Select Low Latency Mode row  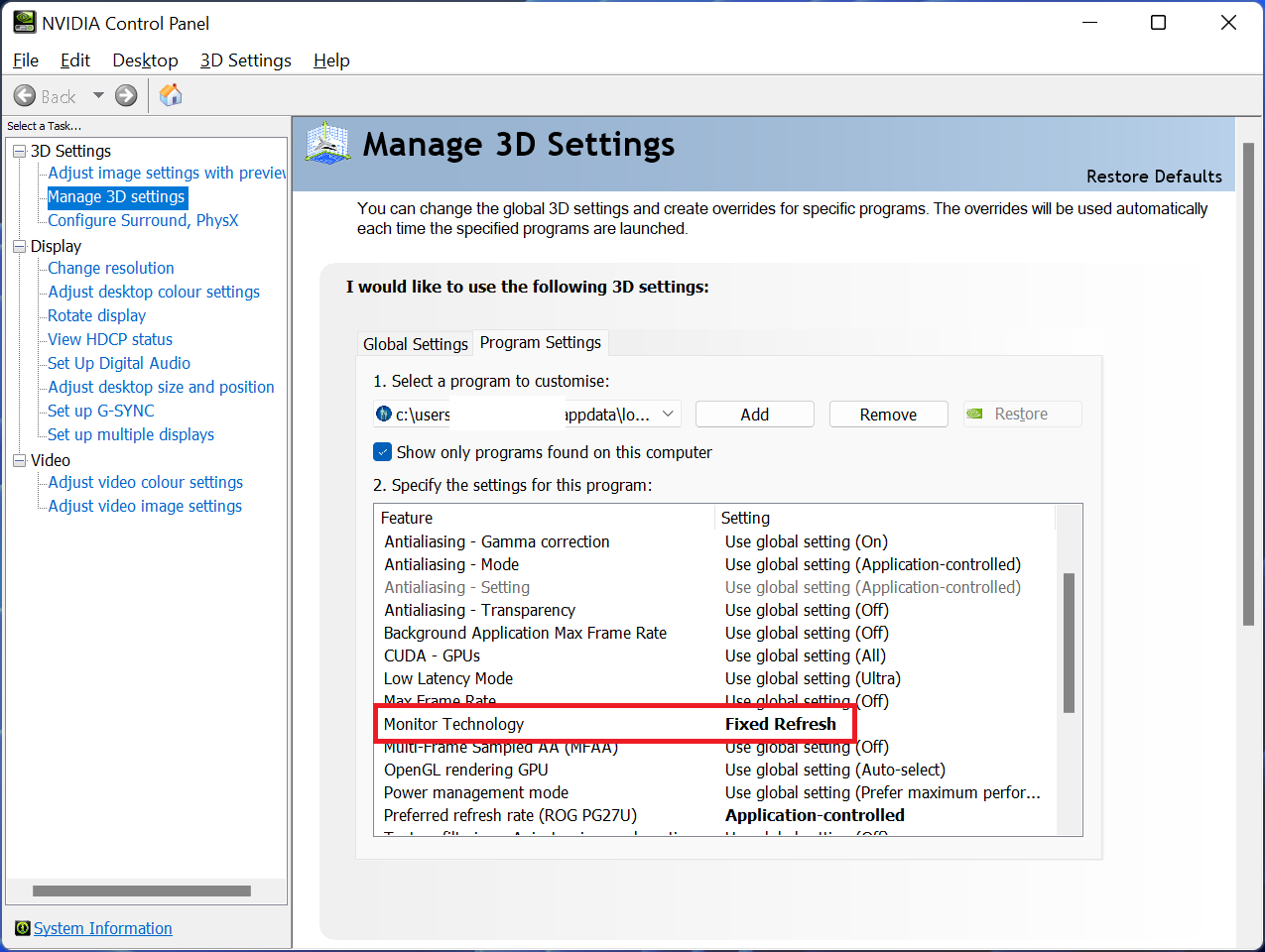(714, 678)
